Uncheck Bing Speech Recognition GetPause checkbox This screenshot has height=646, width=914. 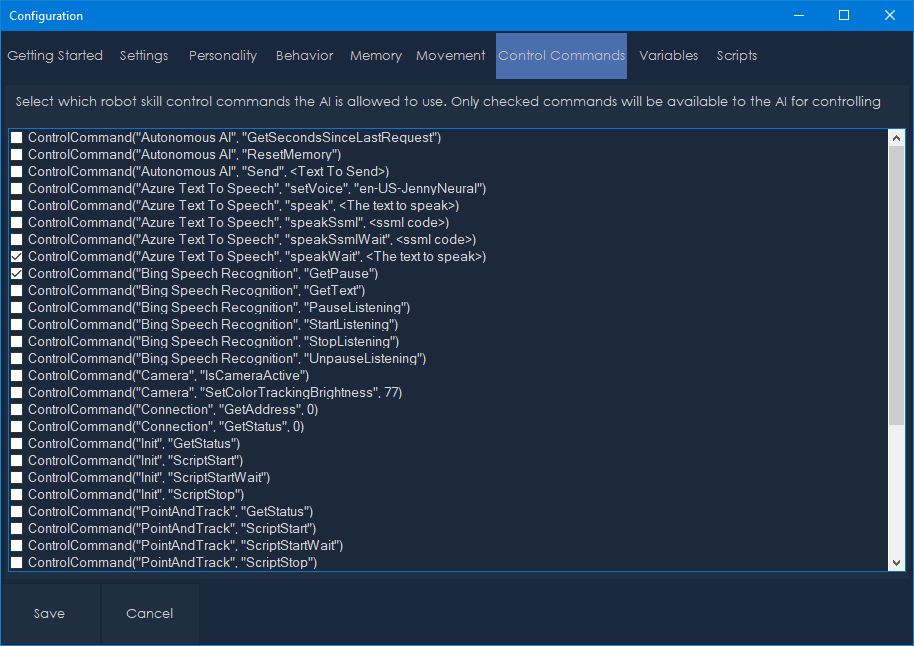click(16, 274)
